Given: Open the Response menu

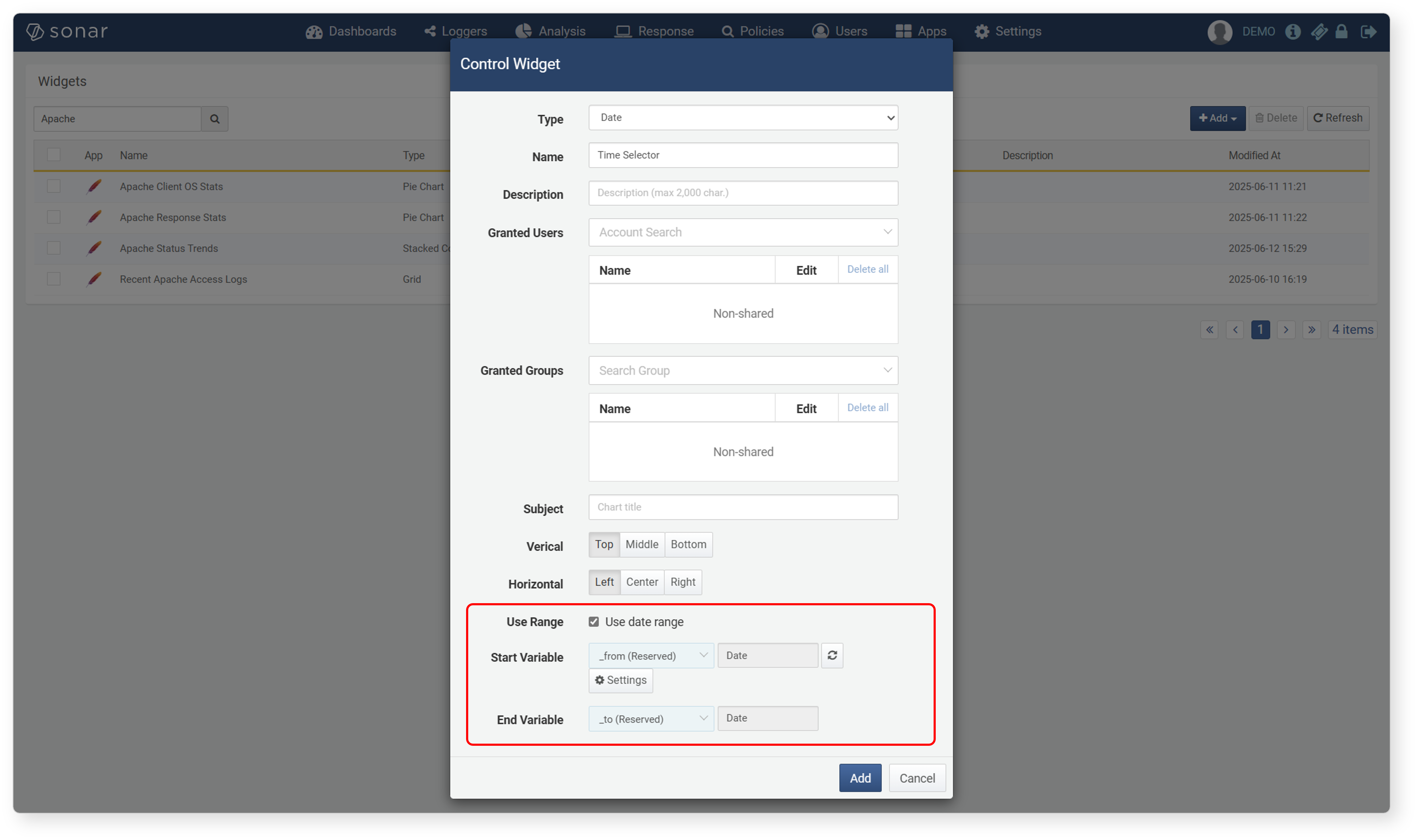Looking at the screenshot, I should pos(654,31).
